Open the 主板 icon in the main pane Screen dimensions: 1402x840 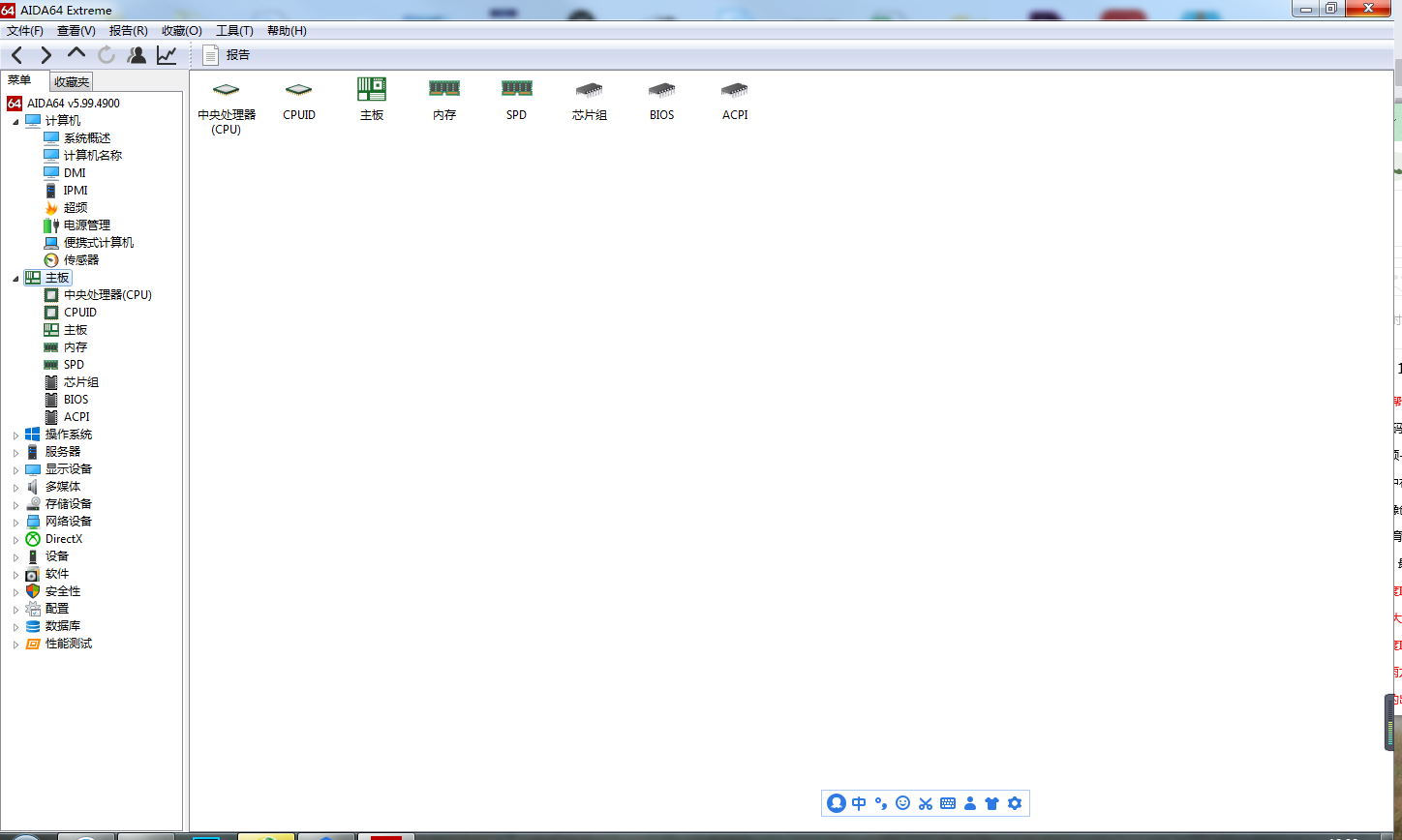(372, 100)
